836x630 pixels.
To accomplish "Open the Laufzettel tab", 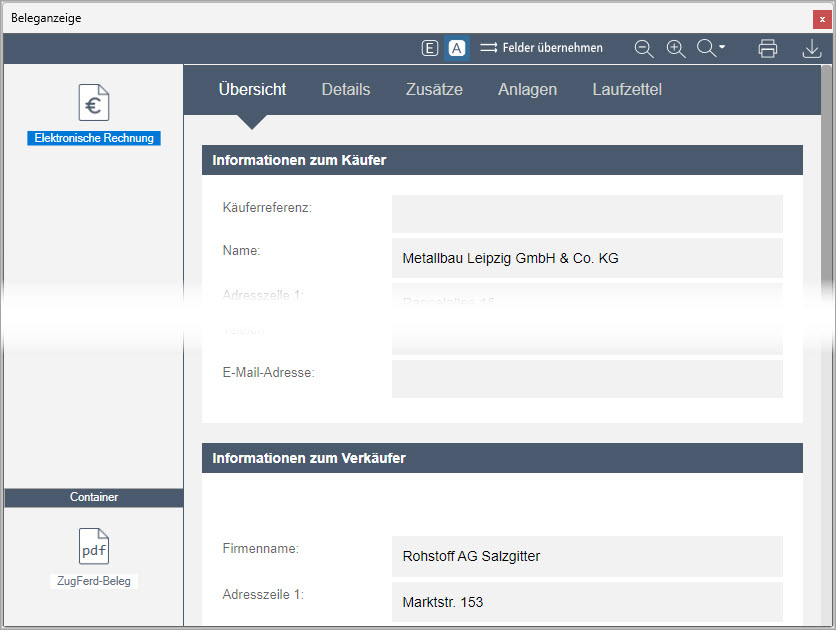I will coord(627,90).
